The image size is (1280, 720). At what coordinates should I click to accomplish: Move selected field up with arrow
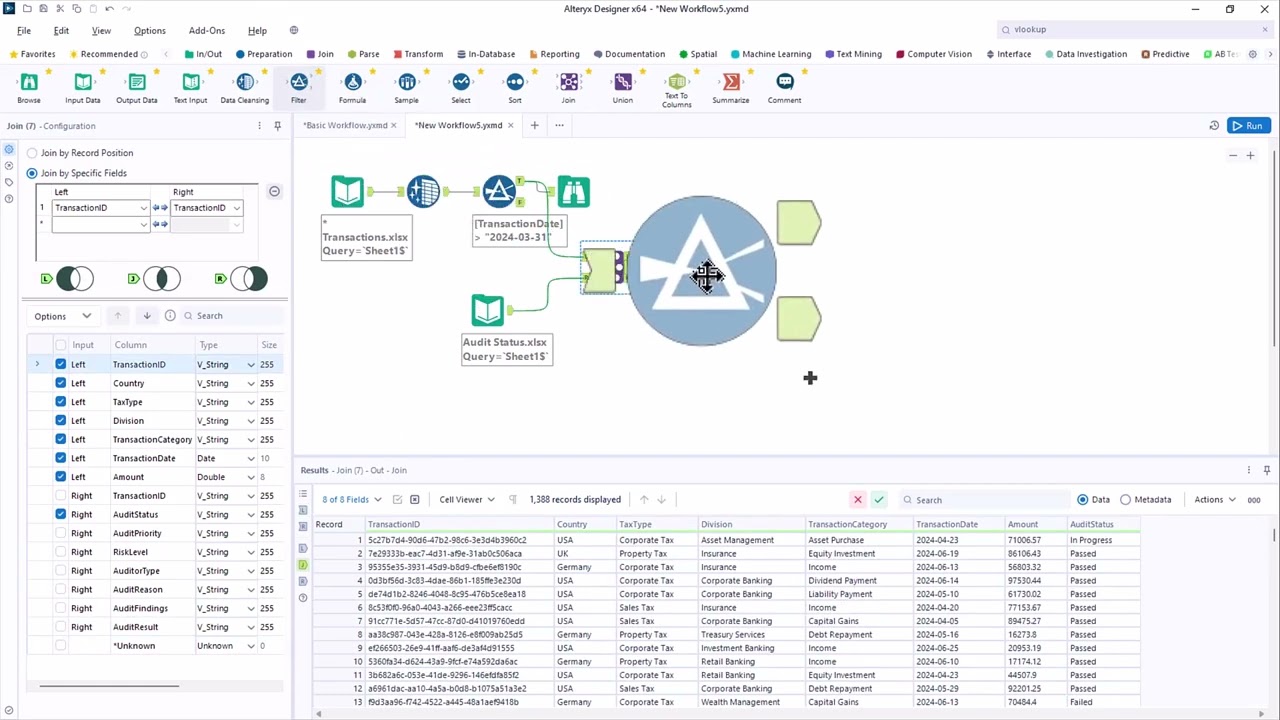pos(117,316)
